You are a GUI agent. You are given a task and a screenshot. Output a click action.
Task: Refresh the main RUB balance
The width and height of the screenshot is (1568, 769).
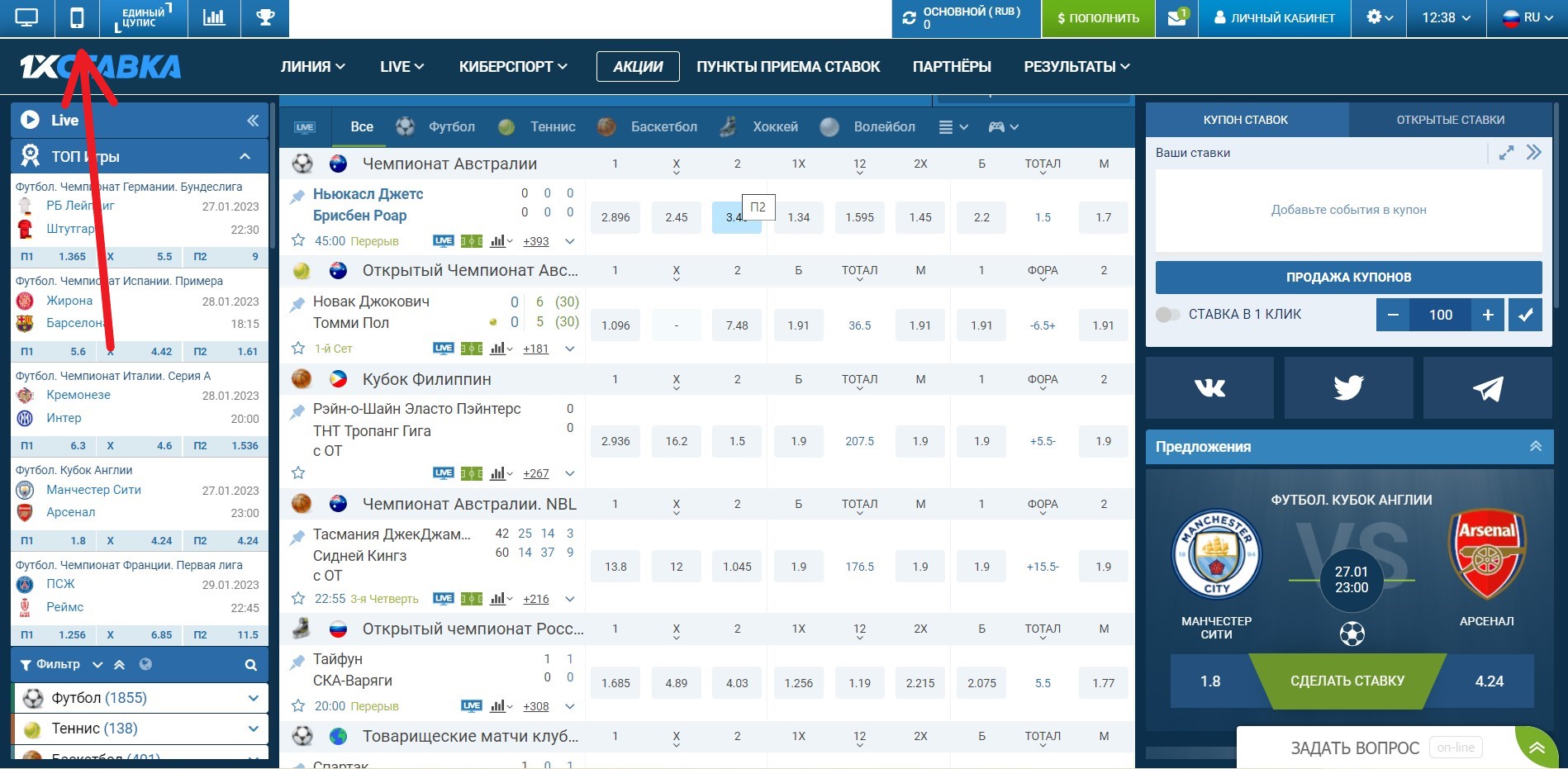pos(909,18)
